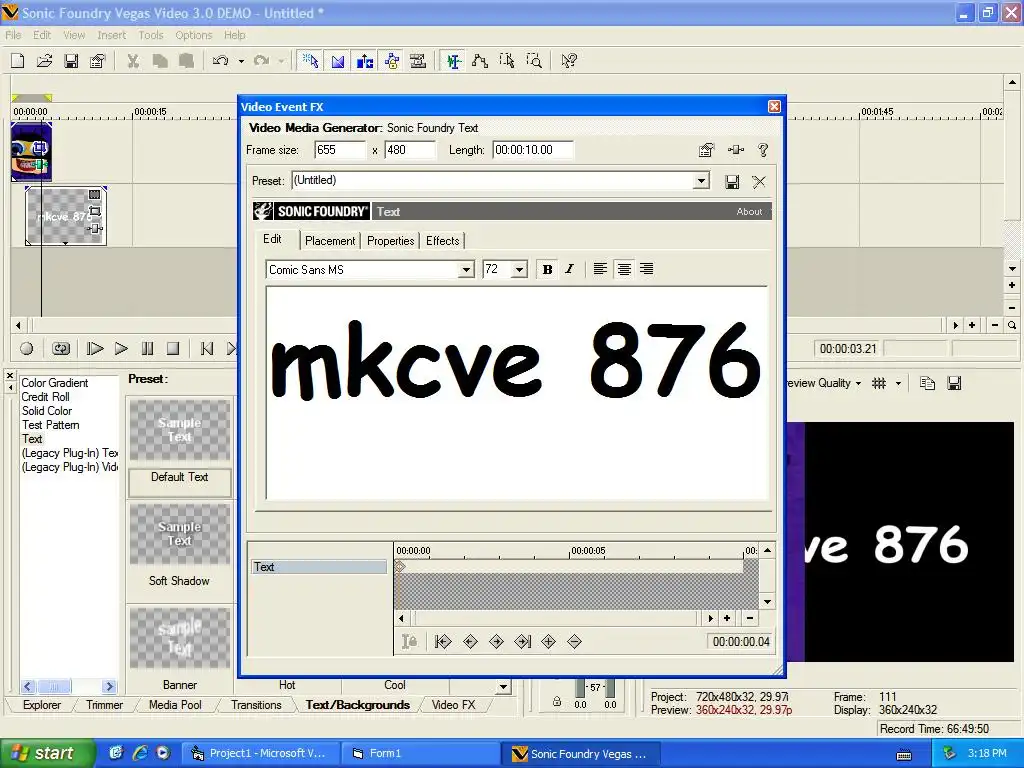Click the Pause button in transport
This screenshot has width=1024, height=768.
(x=148, y=349)
